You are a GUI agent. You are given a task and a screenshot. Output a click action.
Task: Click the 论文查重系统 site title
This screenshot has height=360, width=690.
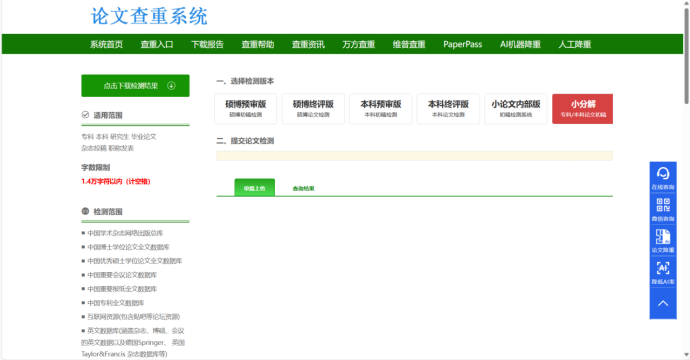pos(149,16)
